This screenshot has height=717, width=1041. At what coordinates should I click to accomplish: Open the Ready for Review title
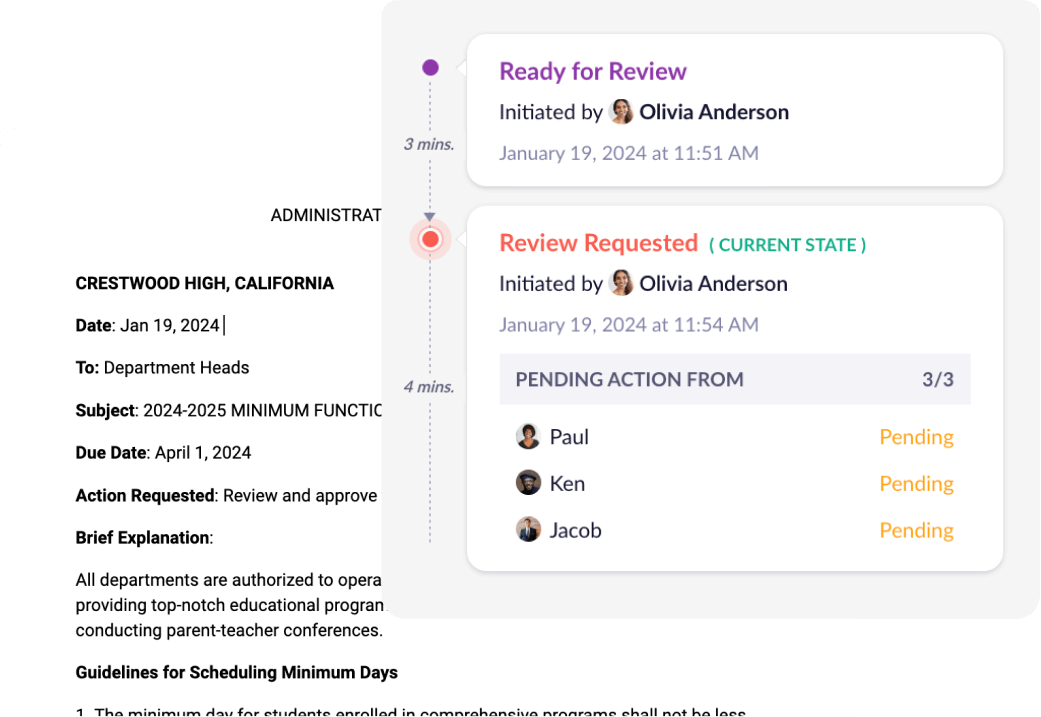tap(593, 72)
